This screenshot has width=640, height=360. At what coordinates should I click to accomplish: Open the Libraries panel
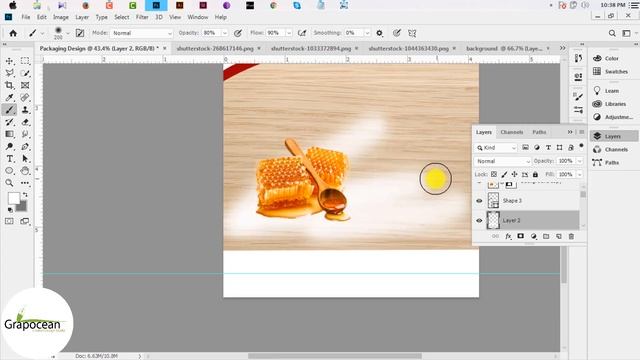[610, 104]
